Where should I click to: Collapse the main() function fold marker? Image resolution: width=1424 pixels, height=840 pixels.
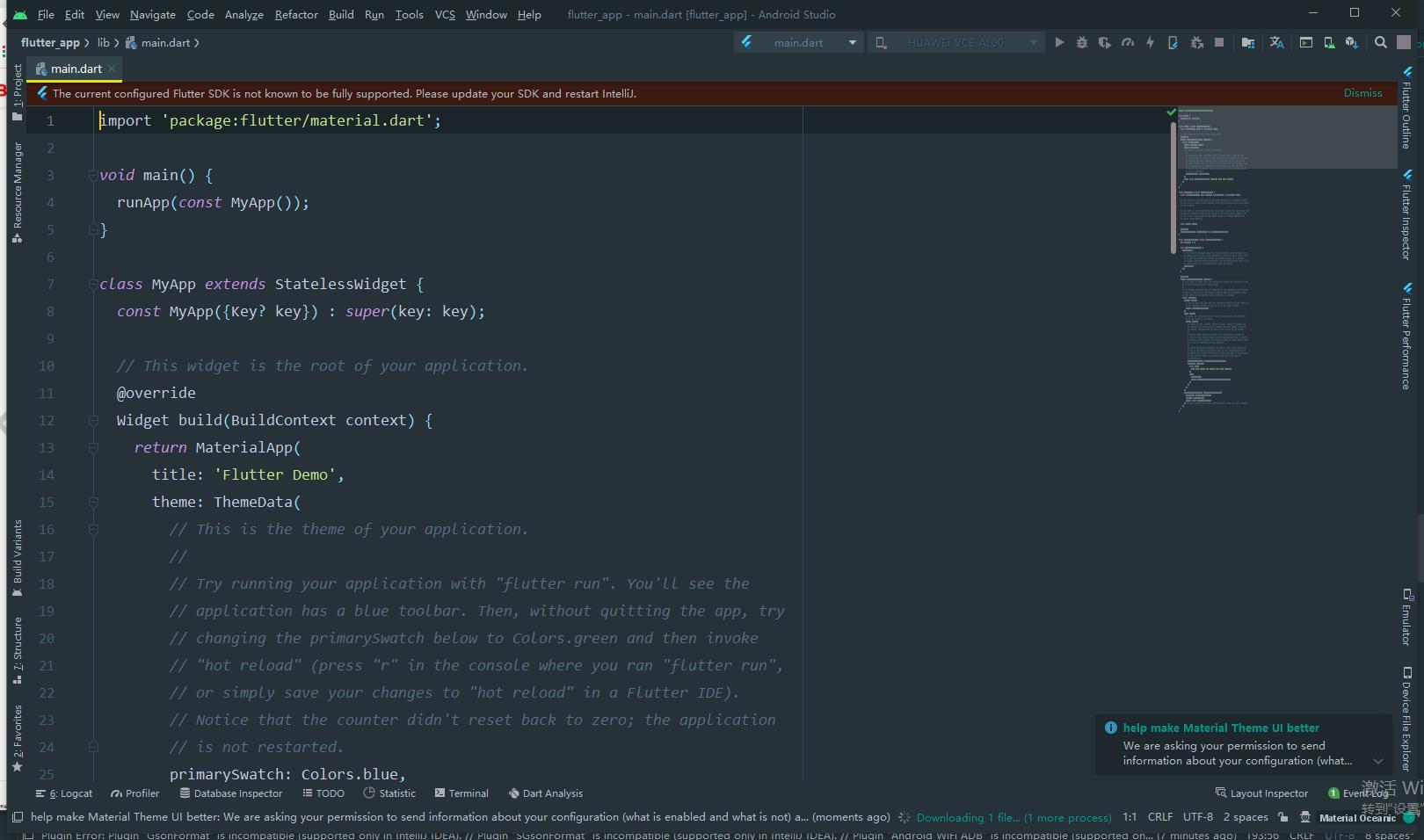93,175
